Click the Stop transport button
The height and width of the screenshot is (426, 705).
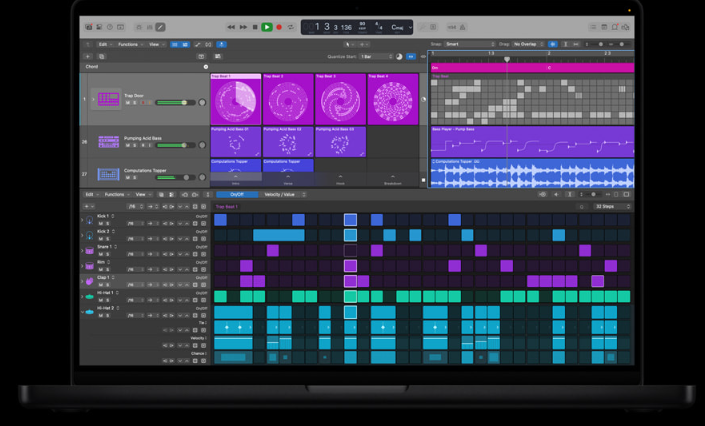tap(255, 27)
